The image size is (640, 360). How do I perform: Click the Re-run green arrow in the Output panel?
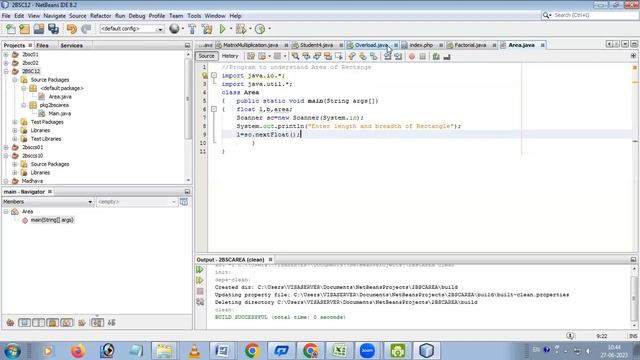tap(200, 270)
